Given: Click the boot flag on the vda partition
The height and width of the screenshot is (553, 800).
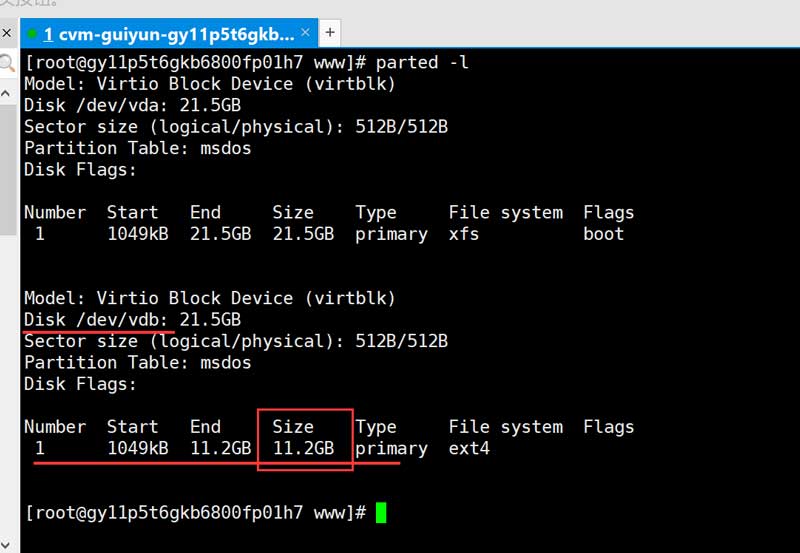Looking at the screenshot, I should (603, 234).
